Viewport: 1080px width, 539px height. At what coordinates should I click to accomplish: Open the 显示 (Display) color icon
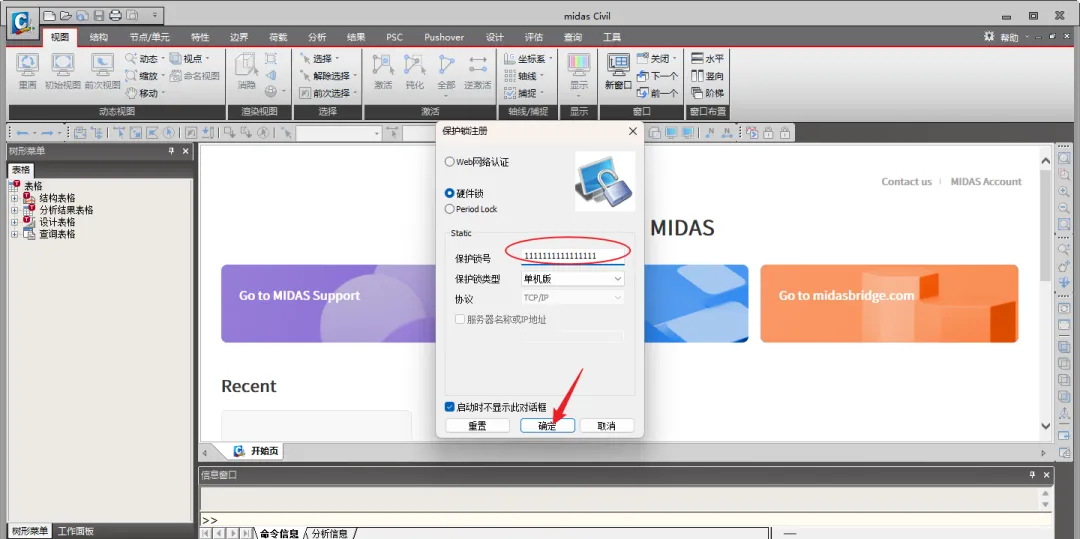point(579,64)
